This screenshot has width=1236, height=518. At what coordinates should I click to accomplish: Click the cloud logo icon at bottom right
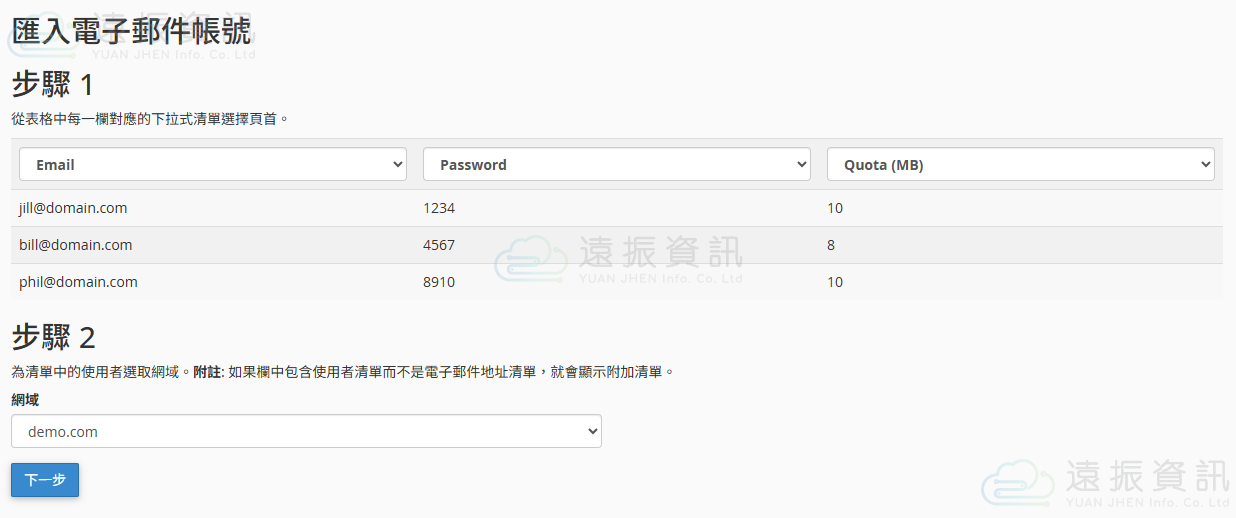[x=1018, y=482]
